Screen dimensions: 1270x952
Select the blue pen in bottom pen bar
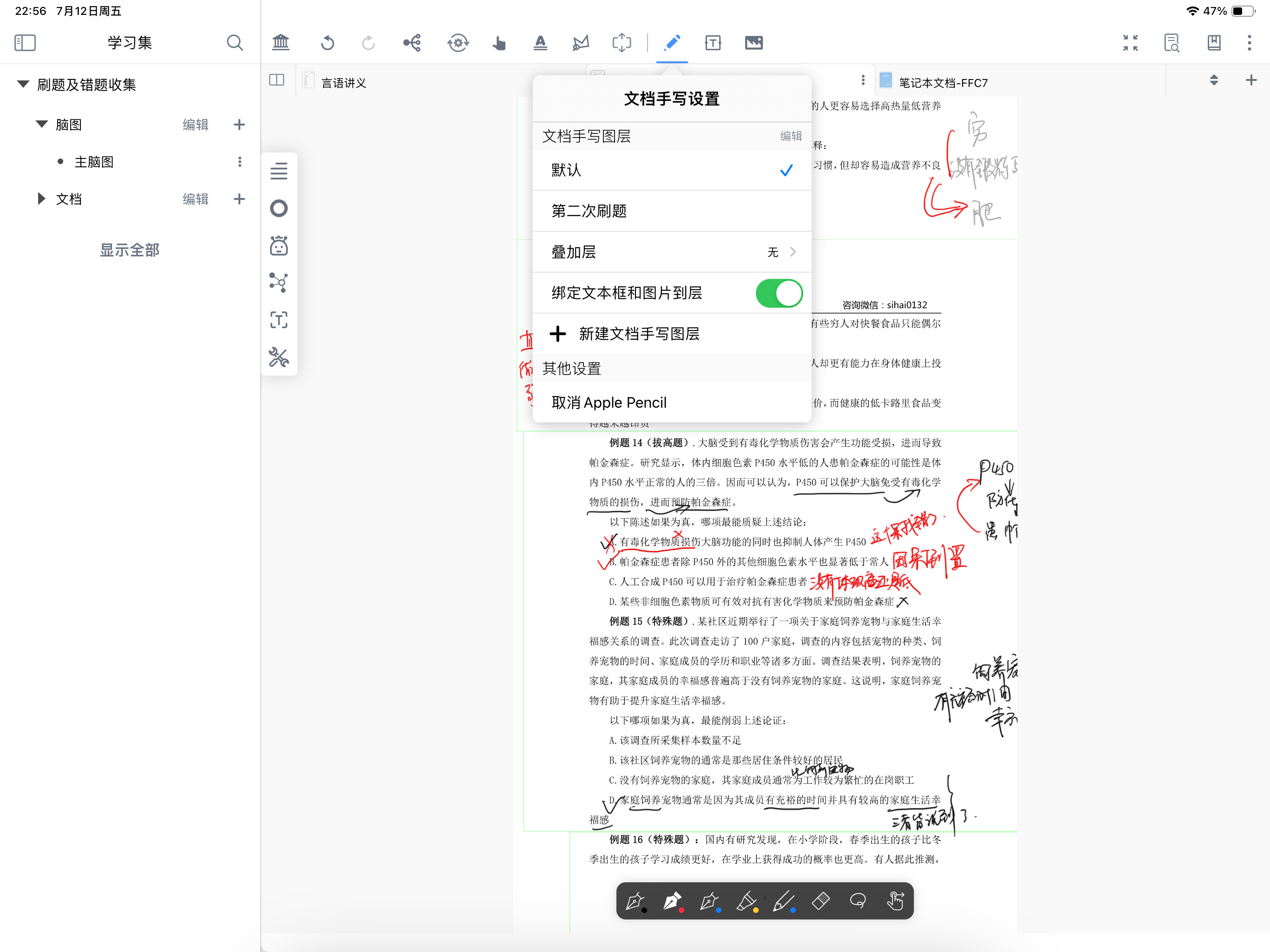tap(710, 901)
